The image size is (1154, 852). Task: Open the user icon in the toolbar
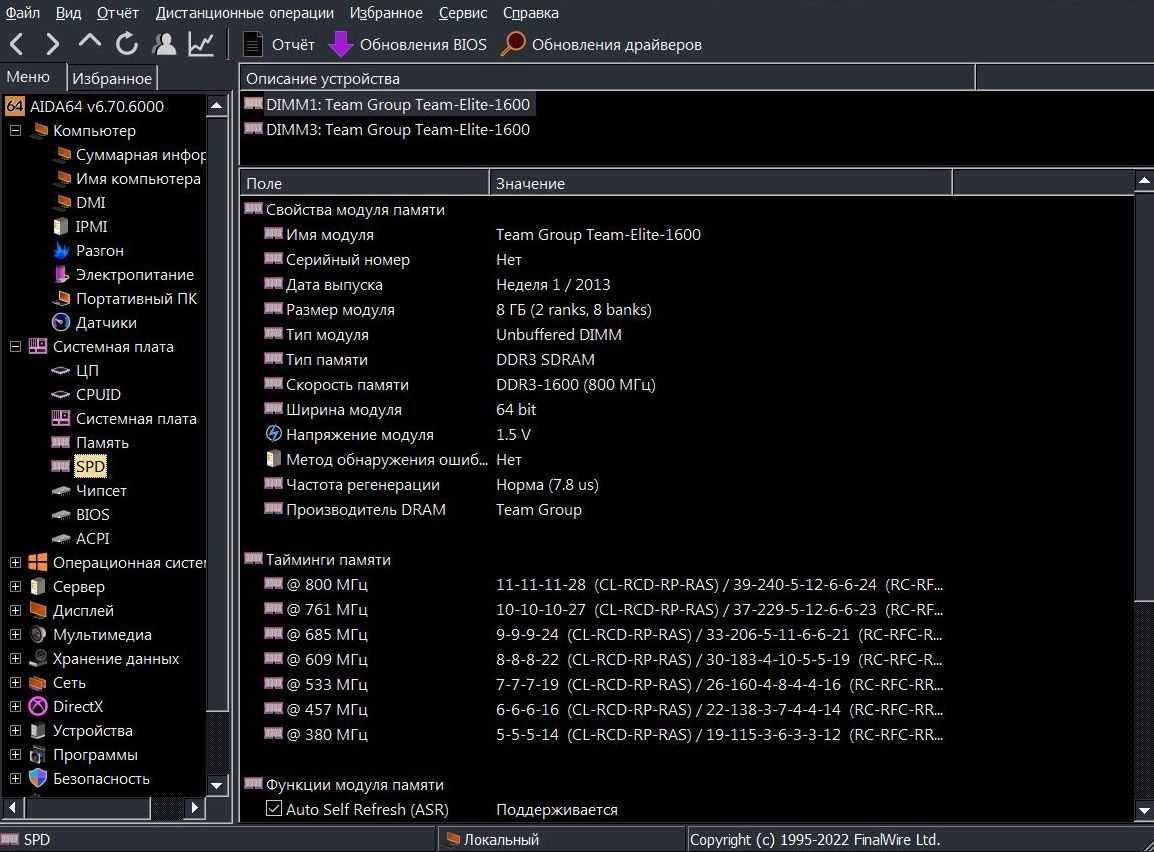164,44
